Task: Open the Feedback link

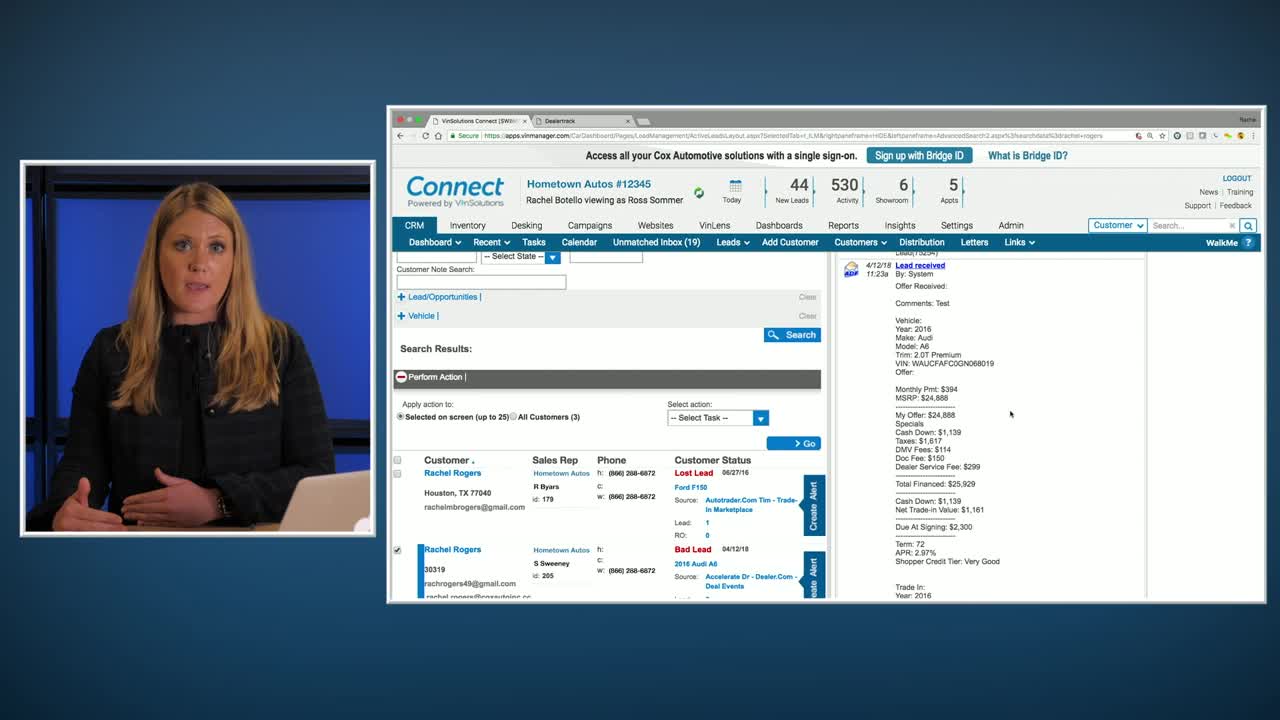Action: (1236, 206)
